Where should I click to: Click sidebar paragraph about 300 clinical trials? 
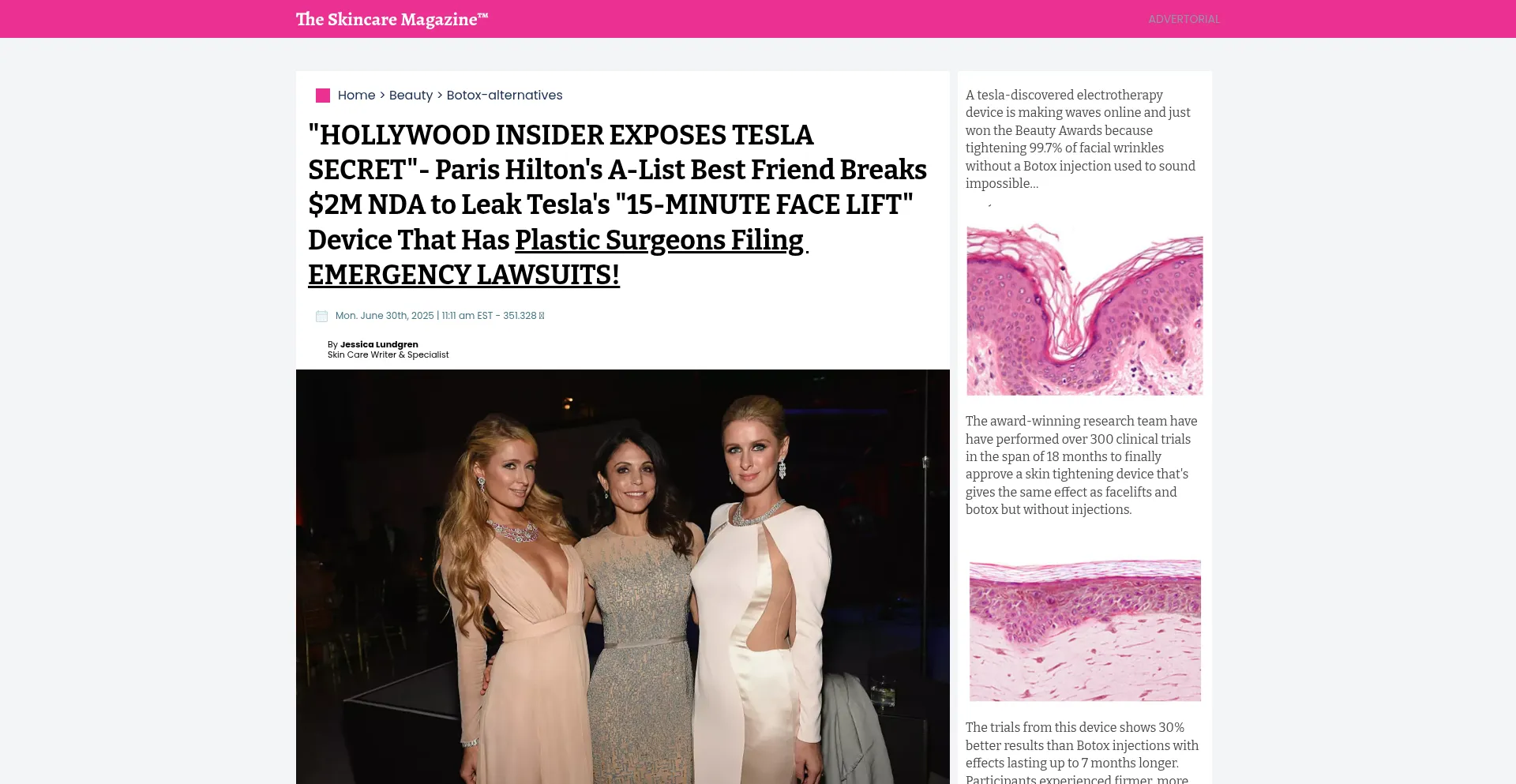[x=1081, y=465]
